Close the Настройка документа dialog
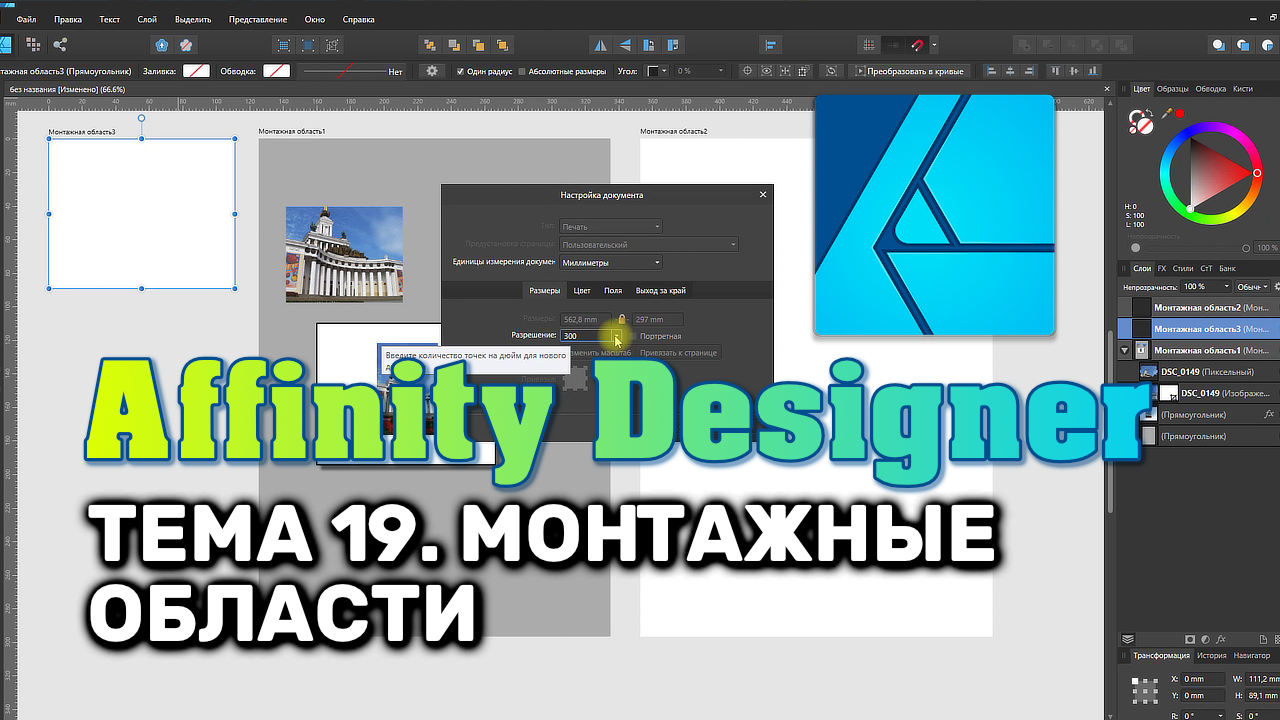Viewport: 1280px width, 720px height. coord(763,195)
